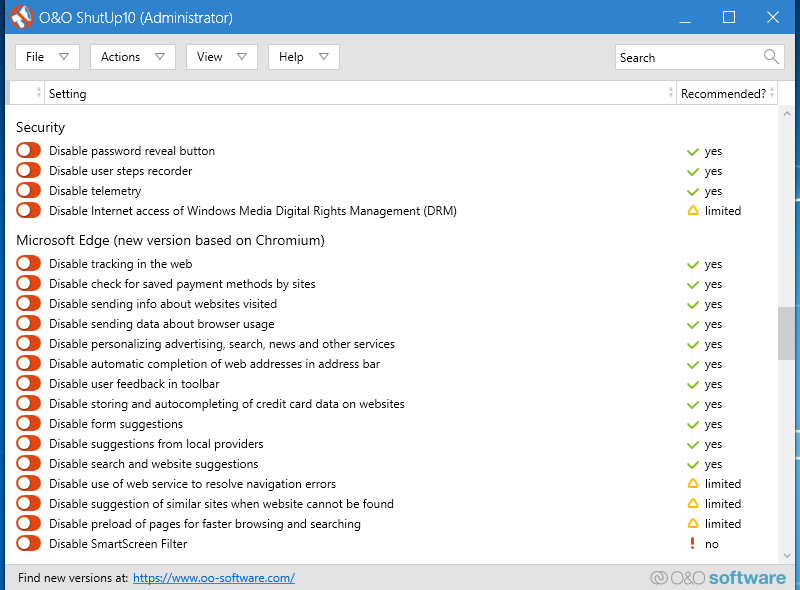The width and height of the screenshot is (800, 590).
Task: Toggle Disable check for saved payment methods
Action: [28, 283]
